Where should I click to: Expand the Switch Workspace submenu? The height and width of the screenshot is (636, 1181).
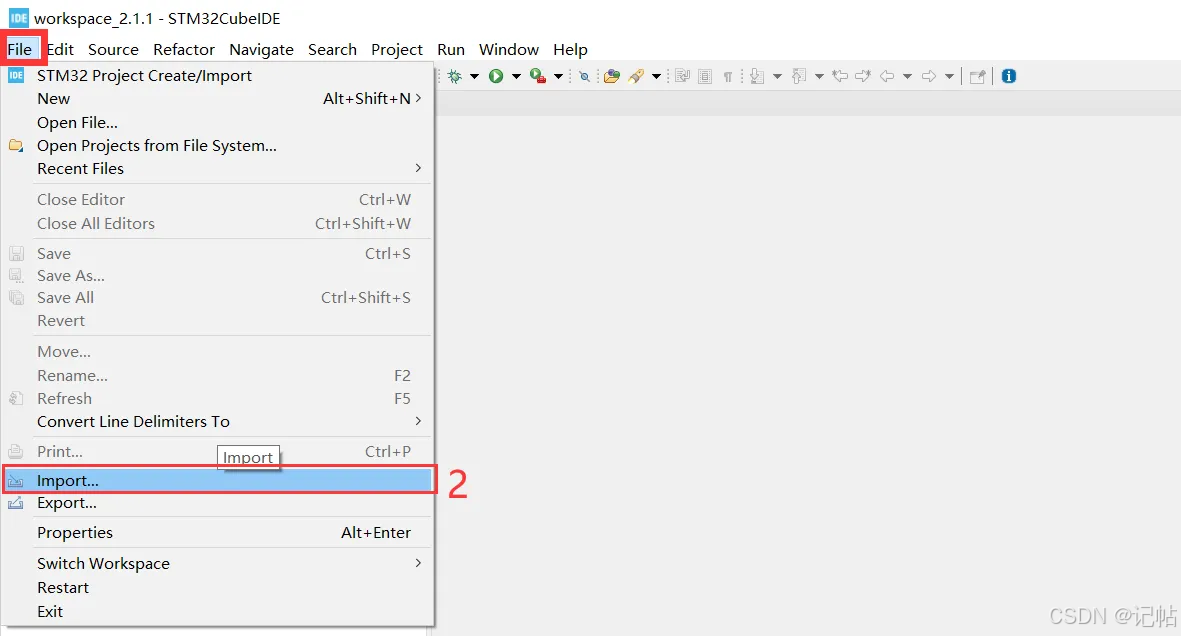coord(218,564)
